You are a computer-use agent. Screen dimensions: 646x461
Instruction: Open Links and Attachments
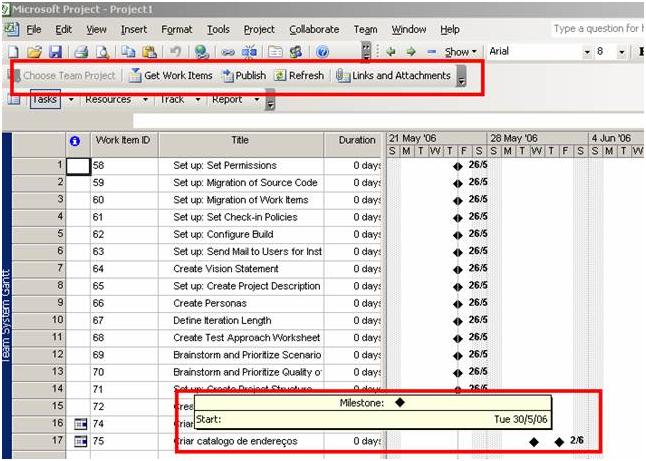pyautogui.click(x=392, y=76)
